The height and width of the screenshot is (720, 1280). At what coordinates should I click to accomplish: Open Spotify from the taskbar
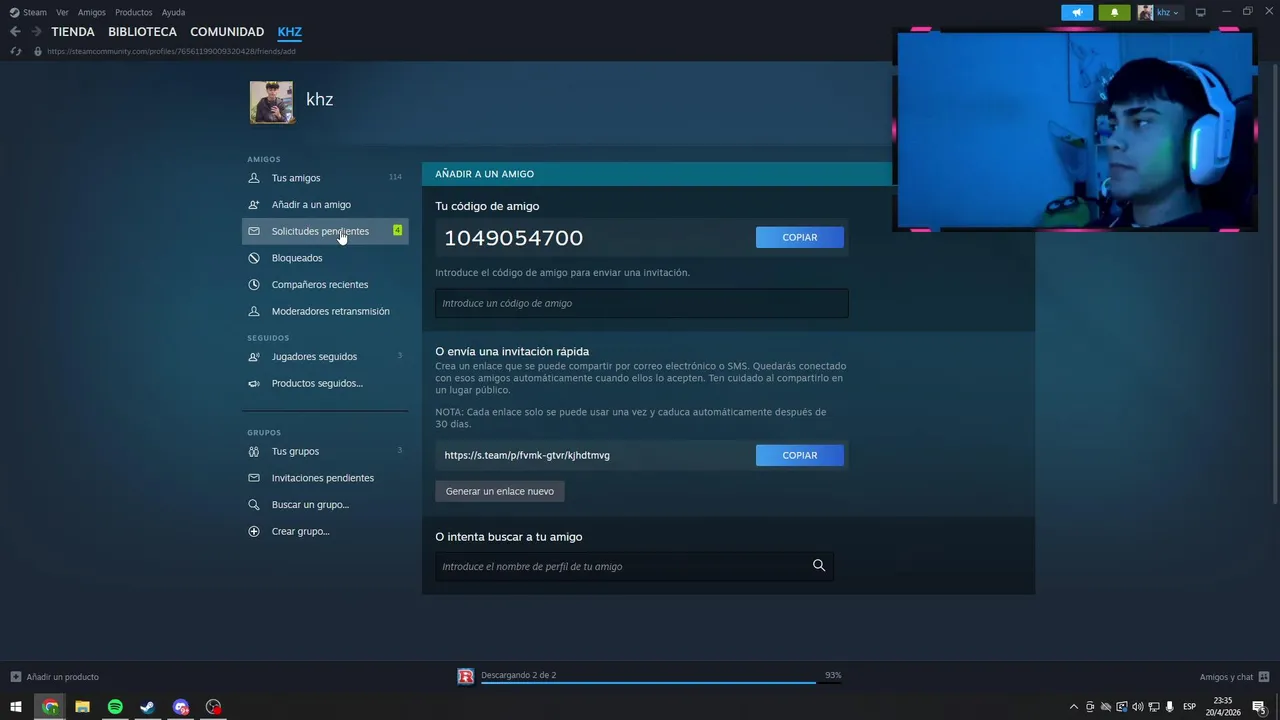115,707
